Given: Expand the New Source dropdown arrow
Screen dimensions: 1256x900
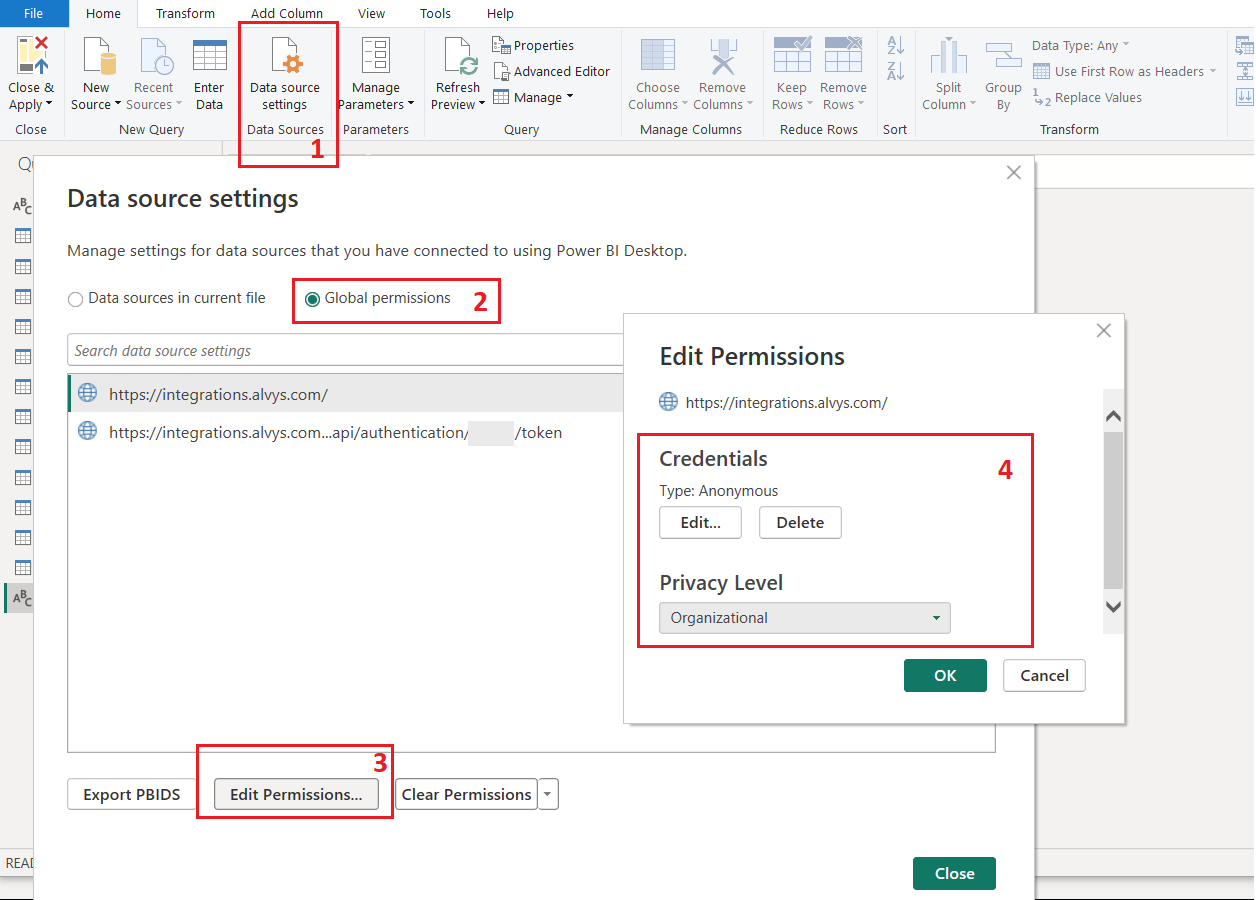Looking at the screenshot, I should [x=117, y=104].
